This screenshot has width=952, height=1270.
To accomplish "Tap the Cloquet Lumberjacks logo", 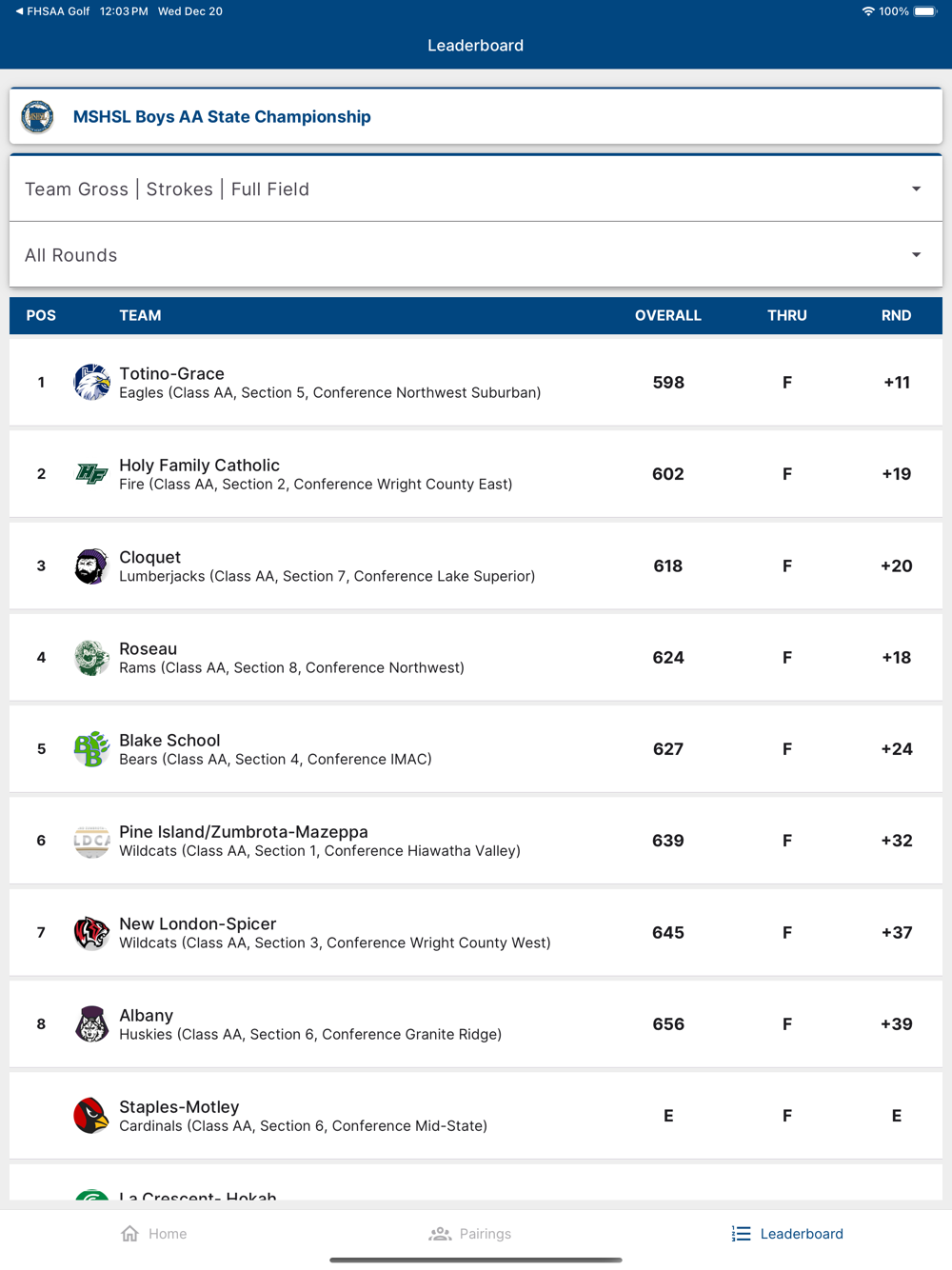I will (x=91, y=566).
